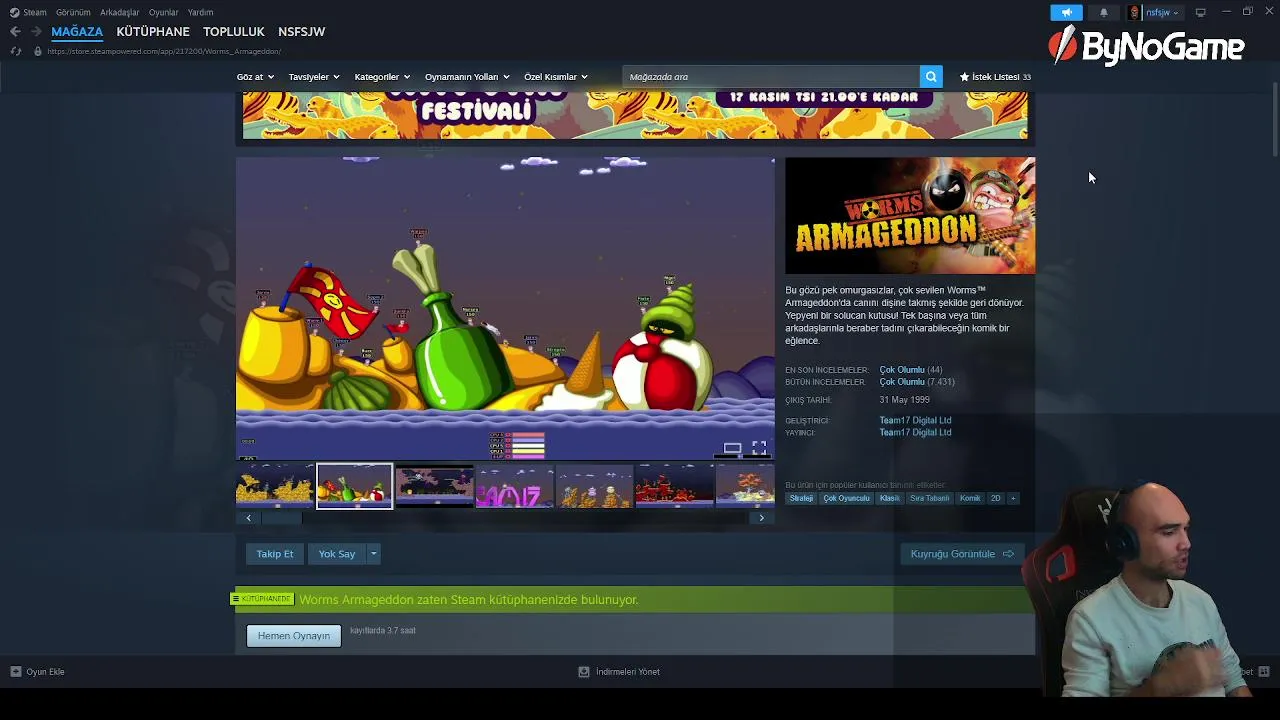Open announcements via the megaphone icon
Image resolution: width=1280 pixels, height=720 pixels.
(x=1066, y=12)
